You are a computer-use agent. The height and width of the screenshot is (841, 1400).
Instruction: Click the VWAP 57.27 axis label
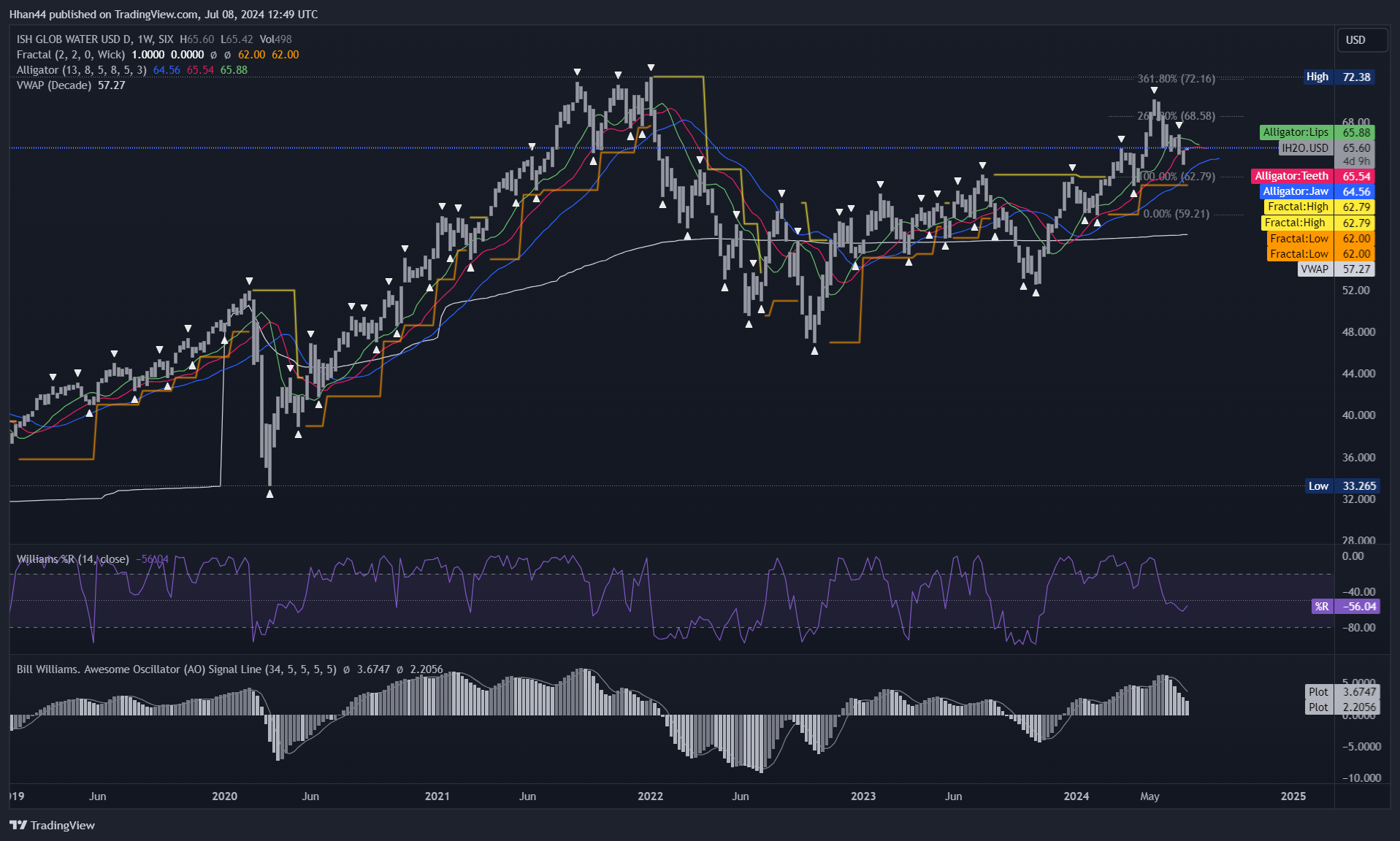coord(1336,269)
